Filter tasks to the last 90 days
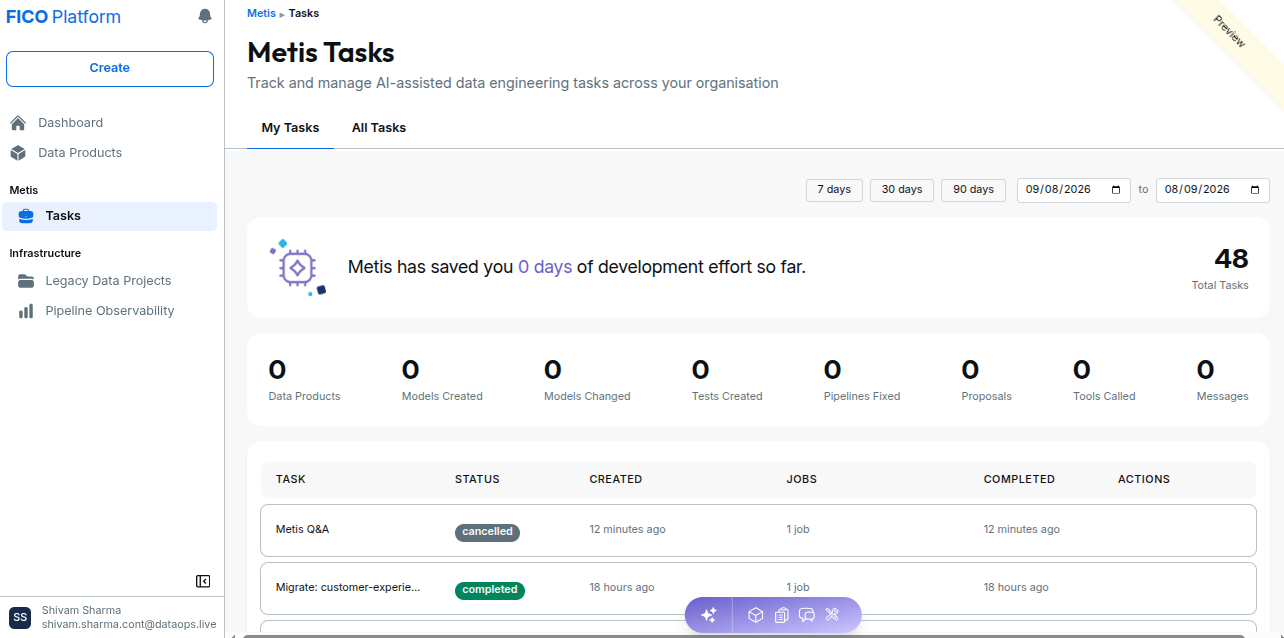Image resolution: width=1284 pixels, height=638 pixels. pos(973,190)
